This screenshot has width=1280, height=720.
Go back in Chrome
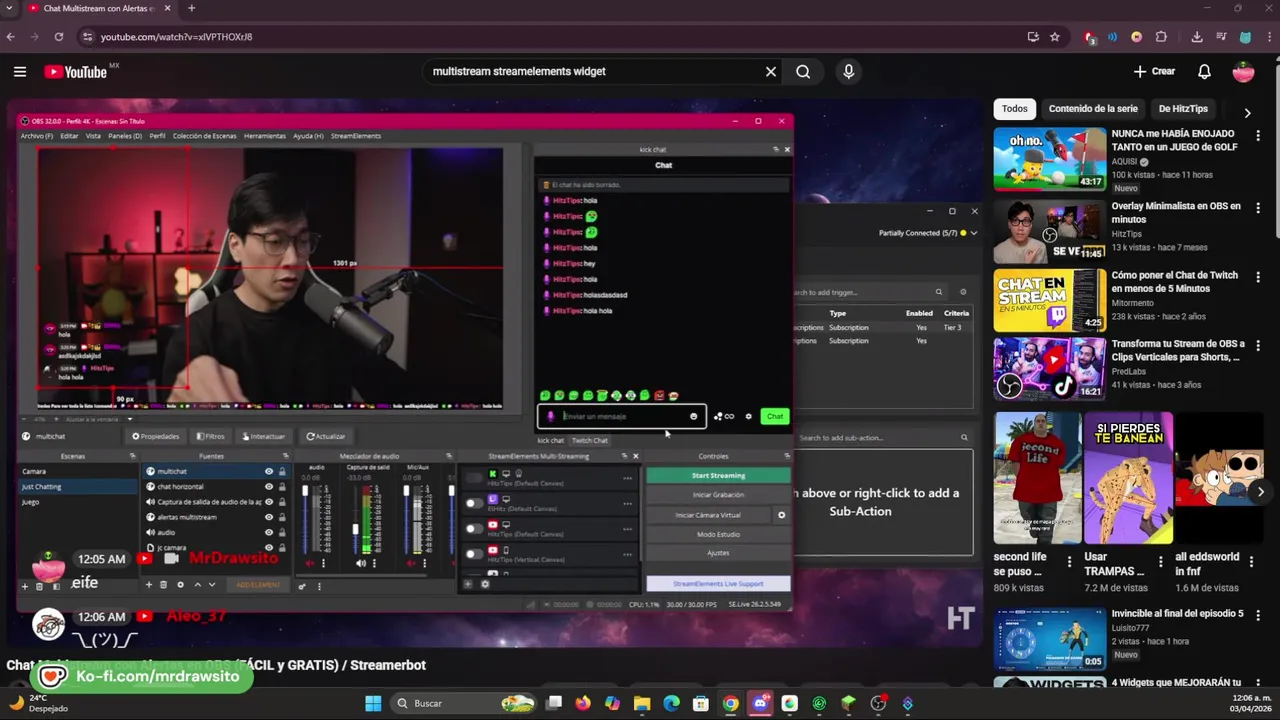click(11, 37)
